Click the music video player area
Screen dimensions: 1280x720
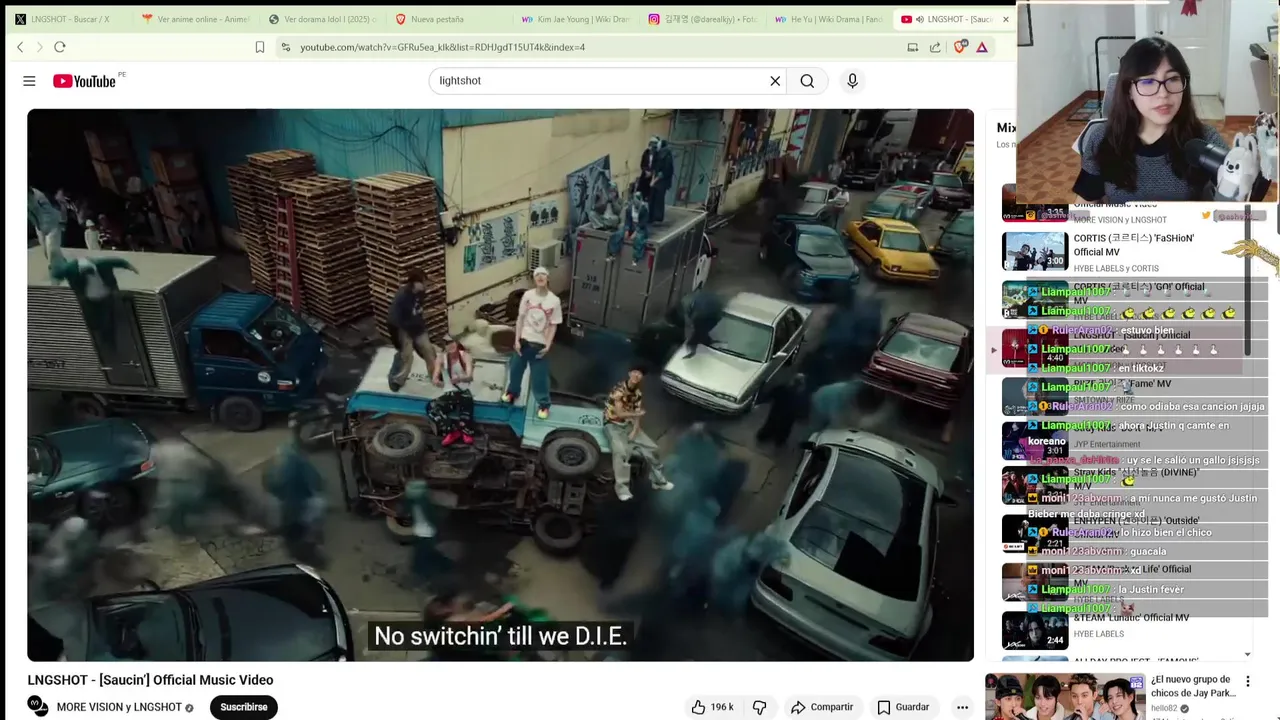click(500, 385)
